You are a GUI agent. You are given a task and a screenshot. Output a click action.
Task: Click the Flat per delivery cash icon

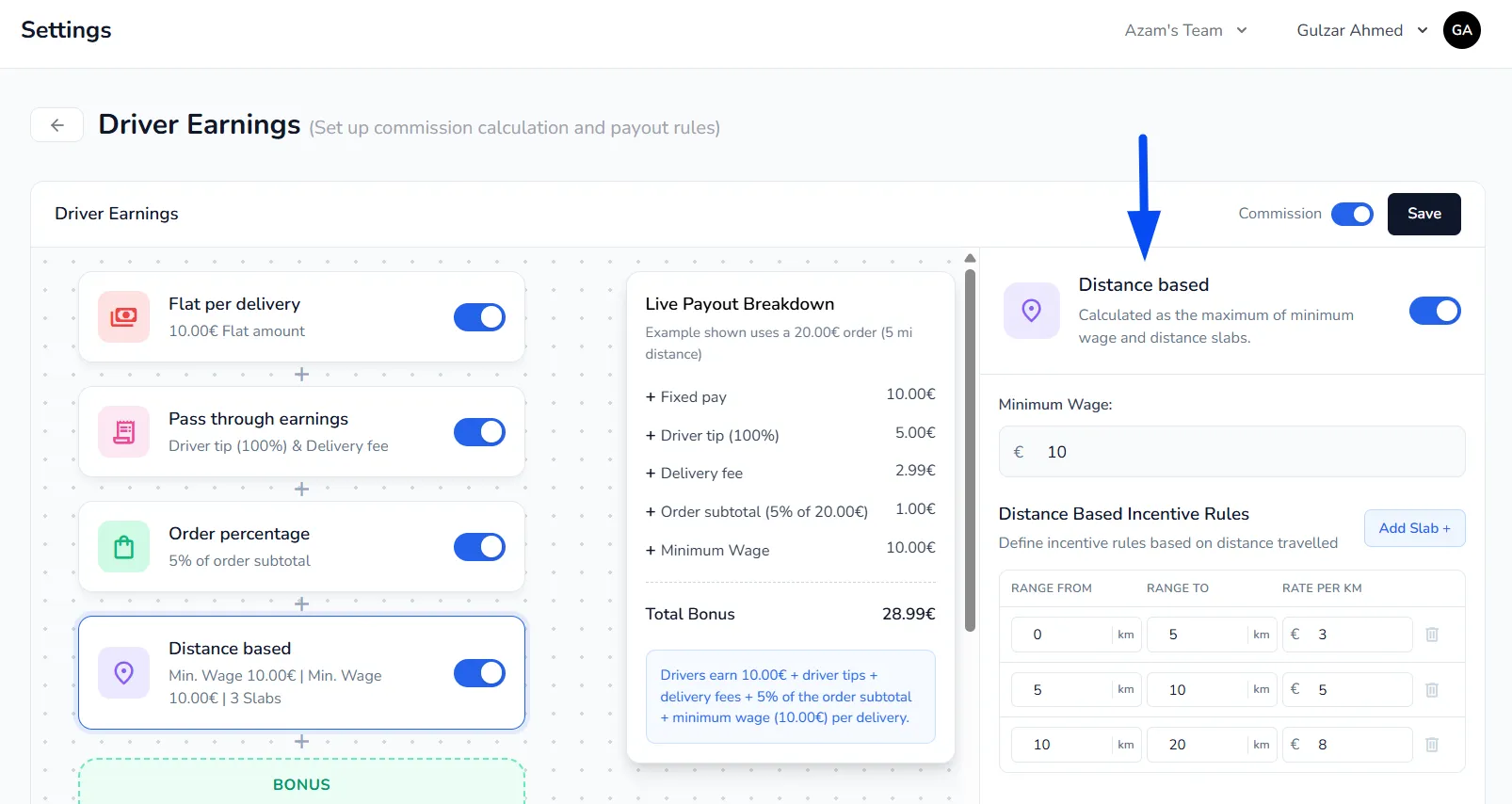pyautogui.click(x=123, y=317)
